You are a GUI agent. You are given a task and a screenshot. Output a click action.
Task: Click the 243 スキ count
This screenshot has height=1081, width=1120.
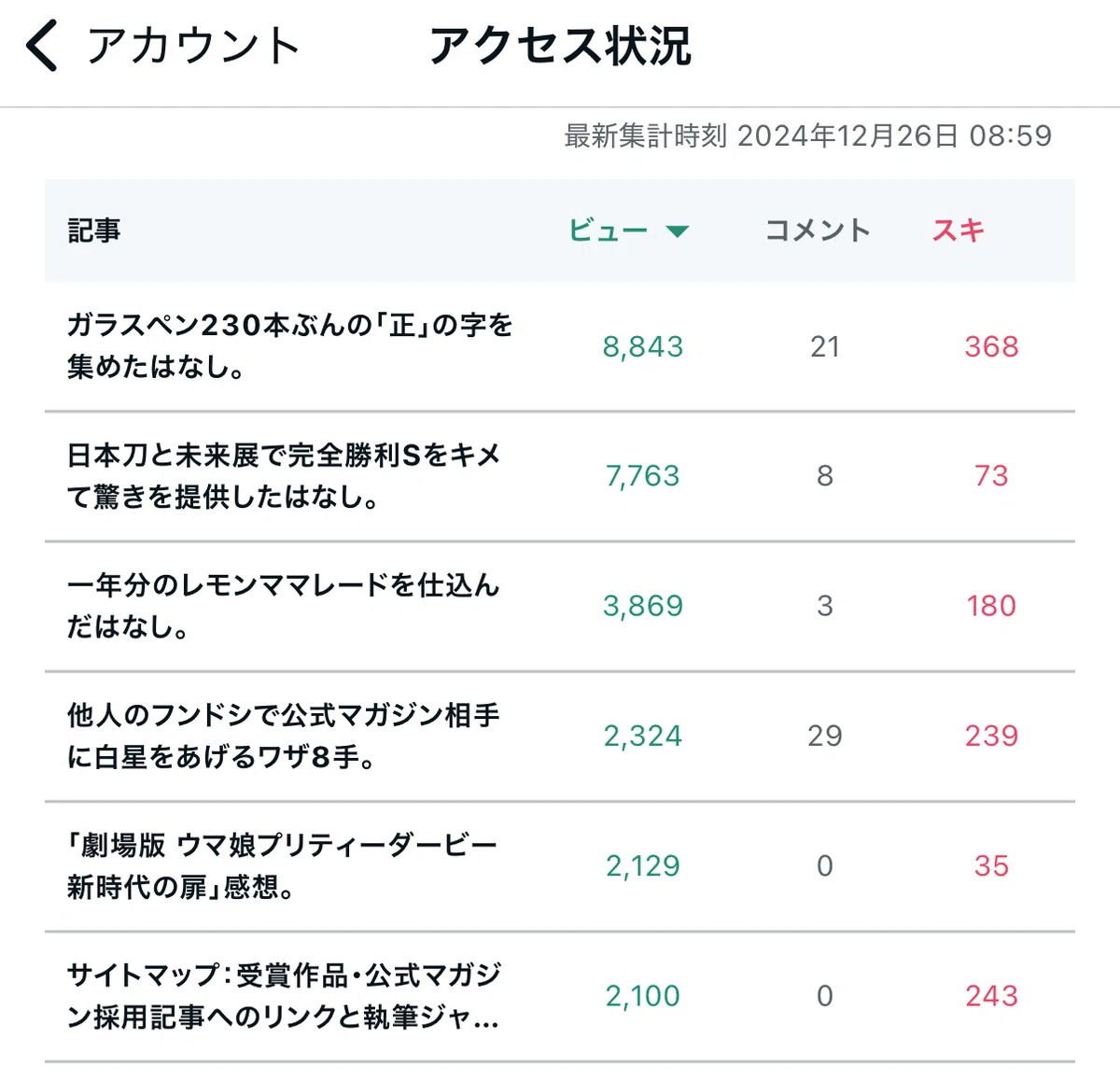point(991,997)
